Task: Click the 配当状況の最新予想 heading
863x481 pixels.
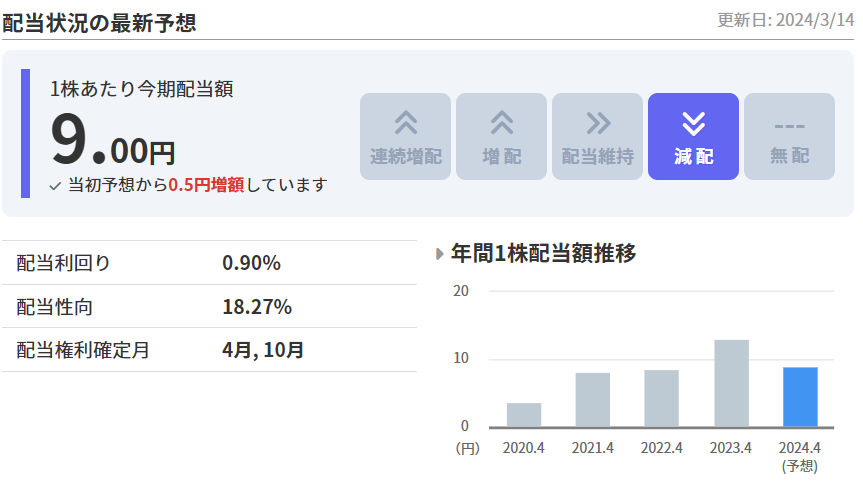Action: click(x=99, y=22)
